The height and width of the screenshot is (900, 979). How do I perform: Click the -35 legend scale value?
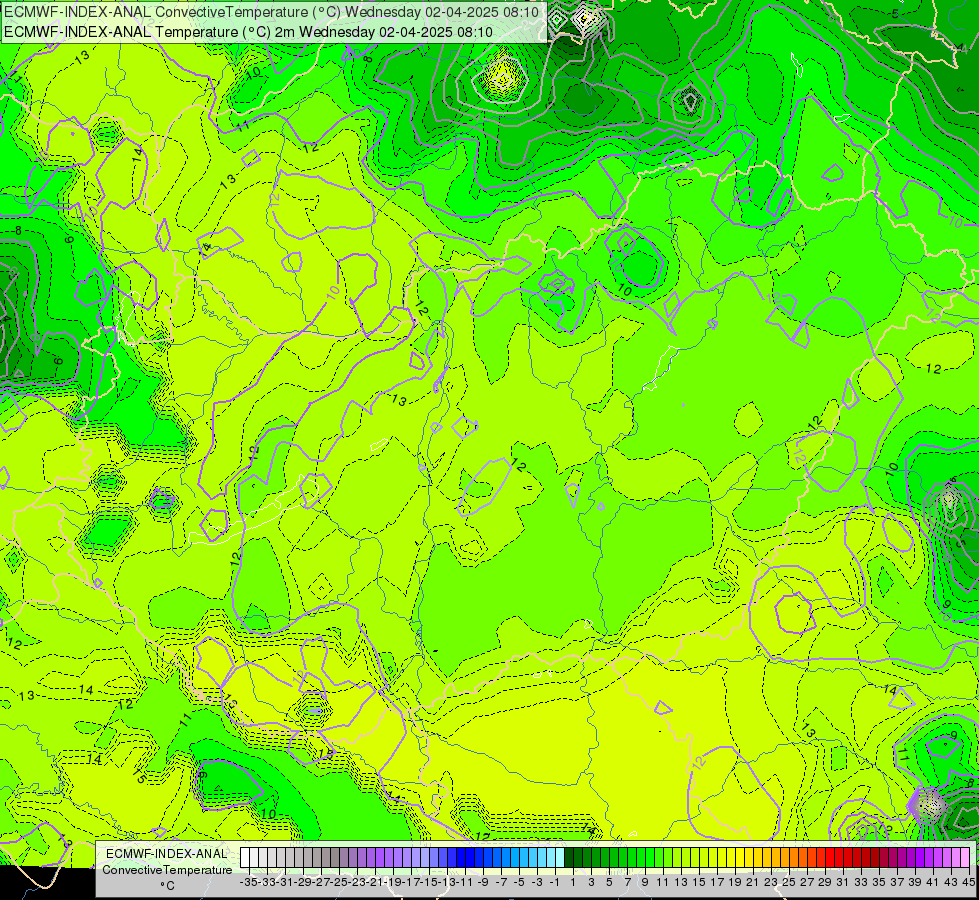[248, 882]
